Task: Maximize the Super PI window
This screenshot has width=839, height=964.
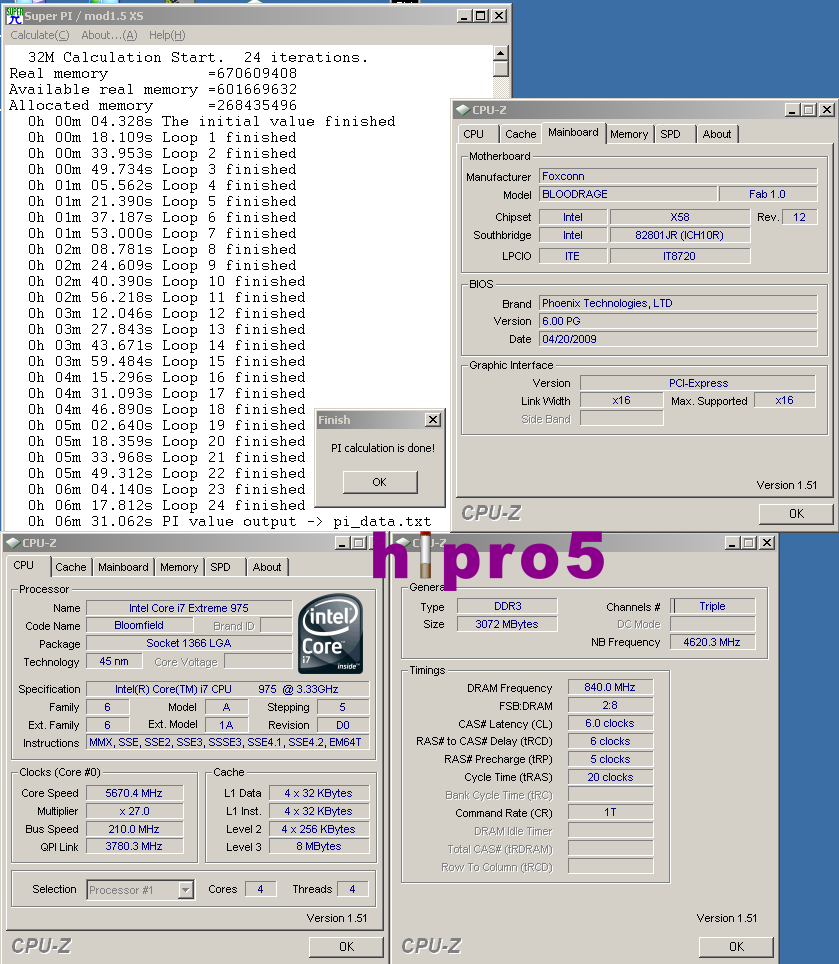Action: pyautogui.click(x=481, y=16)
